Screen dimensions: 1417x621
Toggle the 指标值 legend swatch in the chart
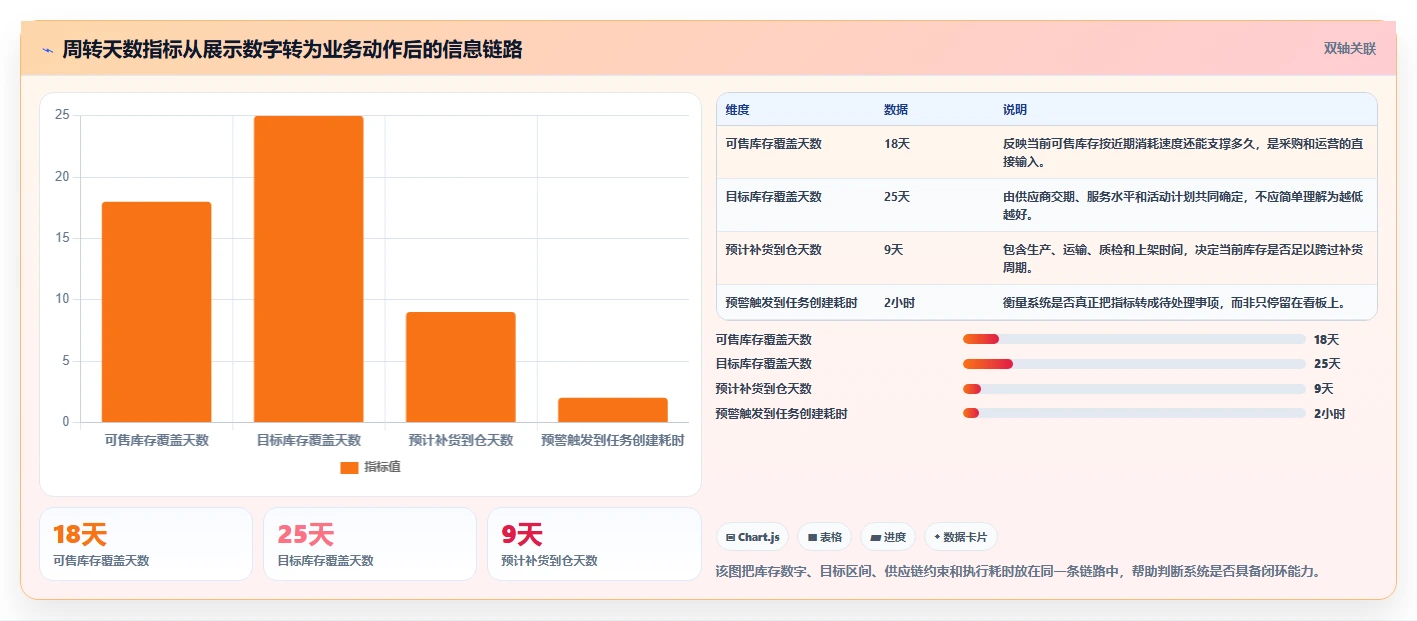pos(349,467)
